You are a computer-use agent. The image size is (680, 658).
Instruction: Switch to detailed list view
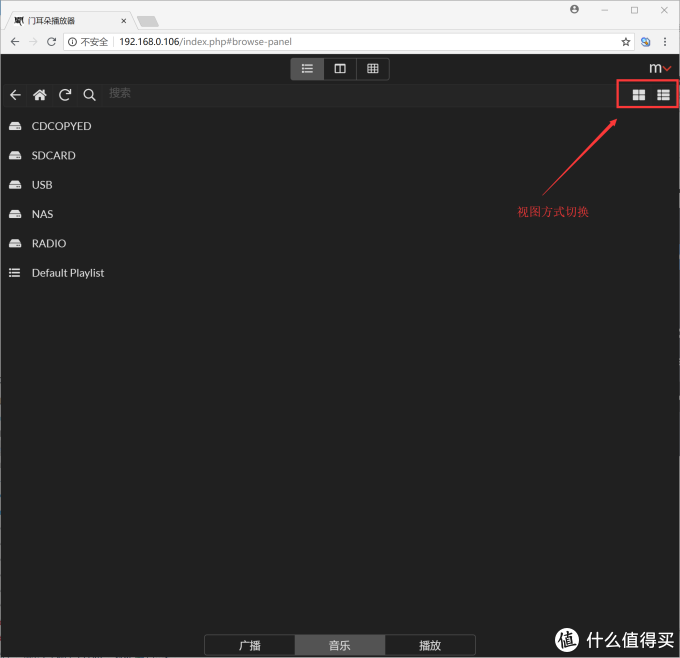pyautogui.click(x=663, y=95)
